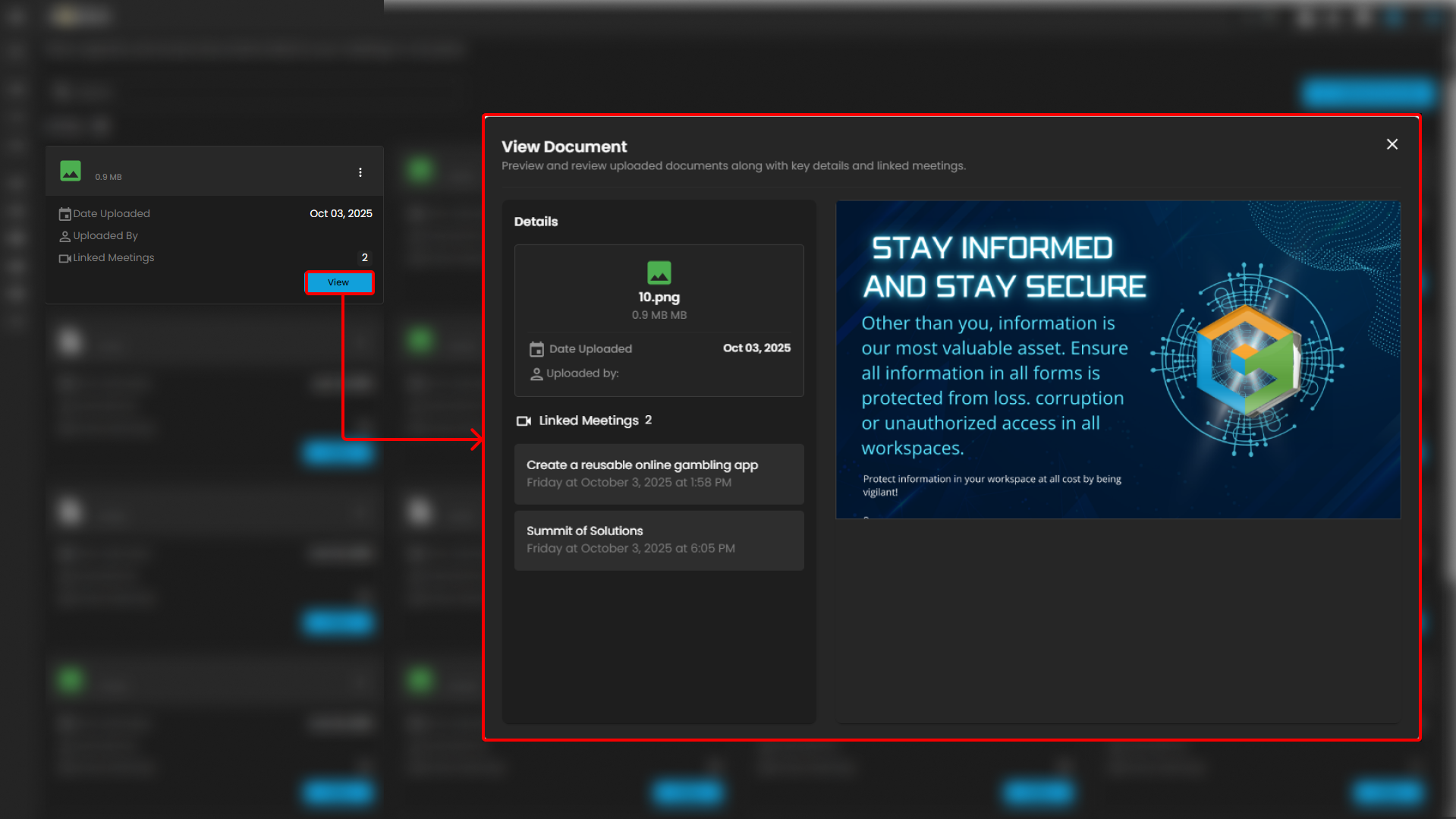
Task: Click the person icon next to "Uploaded by:"
Action: (536, 373)
